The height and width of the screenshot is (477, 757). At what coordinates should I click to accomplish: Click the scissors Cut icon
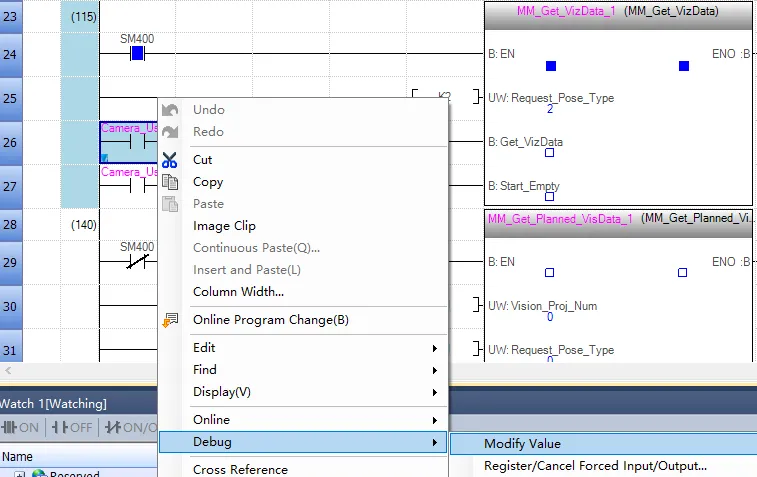tap(169, 160)
